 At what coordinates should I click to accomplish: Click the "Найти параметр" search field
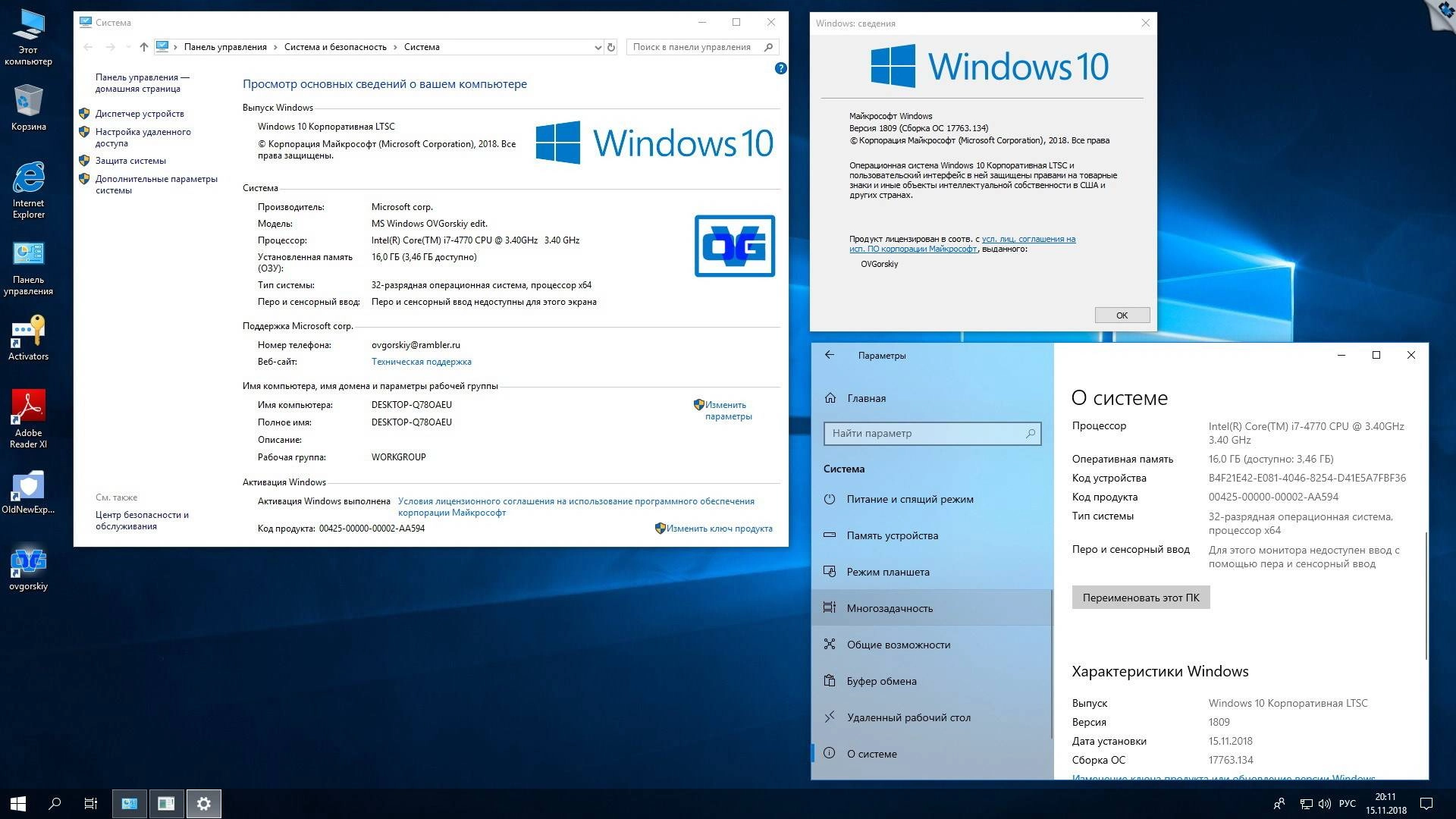point(931,433)
